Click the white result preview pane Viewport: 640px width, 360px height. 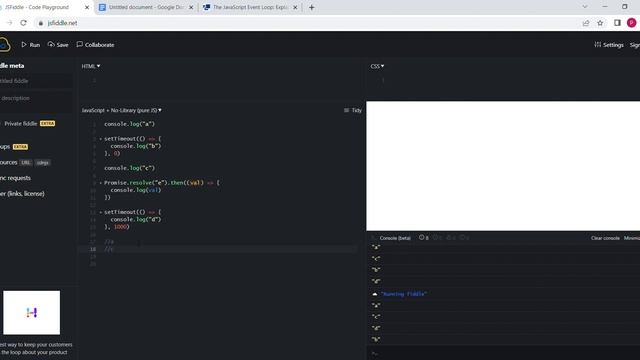tap(503, 166)
